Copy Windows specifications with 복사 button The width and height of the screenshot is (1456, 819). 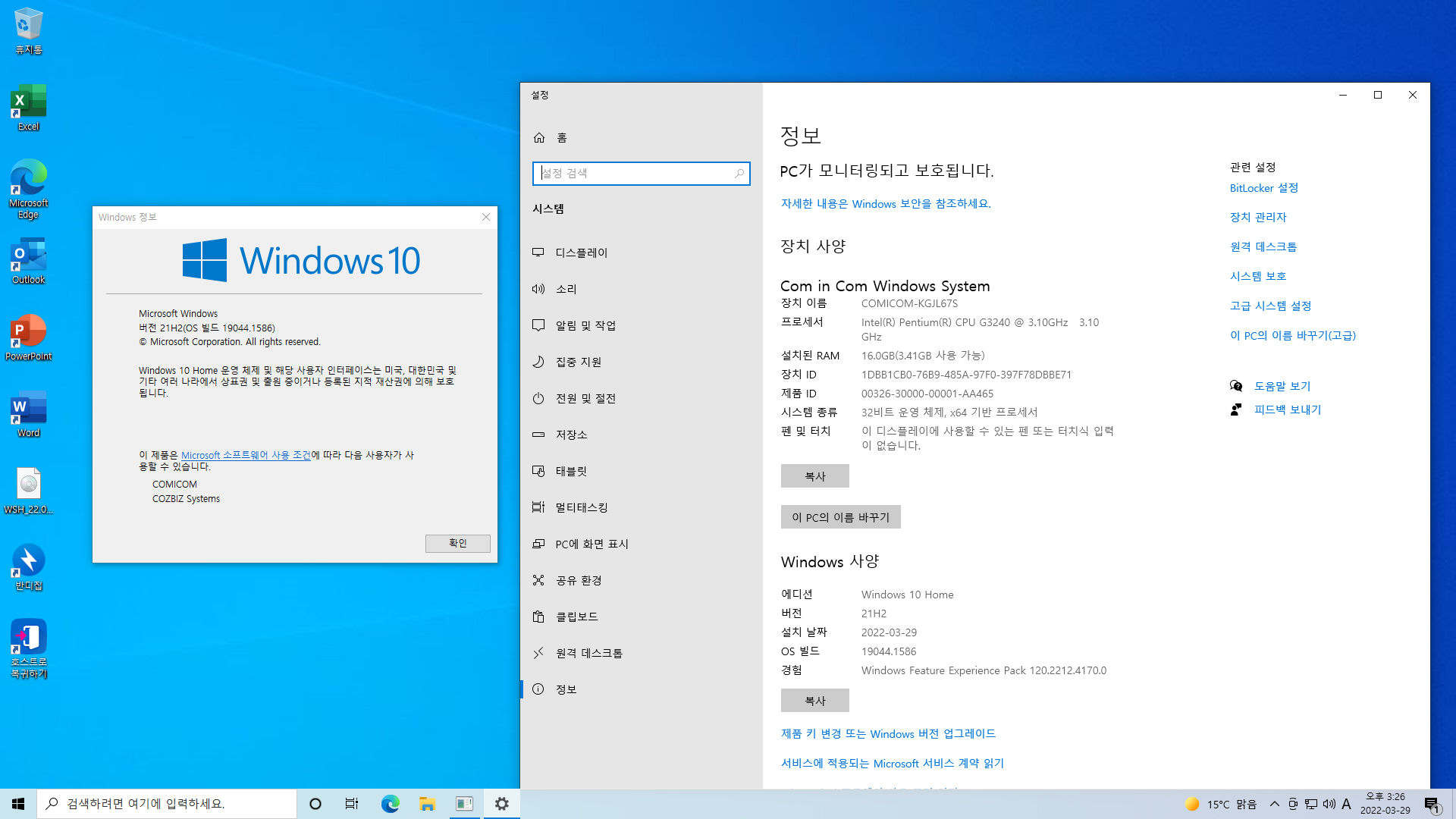814,701
